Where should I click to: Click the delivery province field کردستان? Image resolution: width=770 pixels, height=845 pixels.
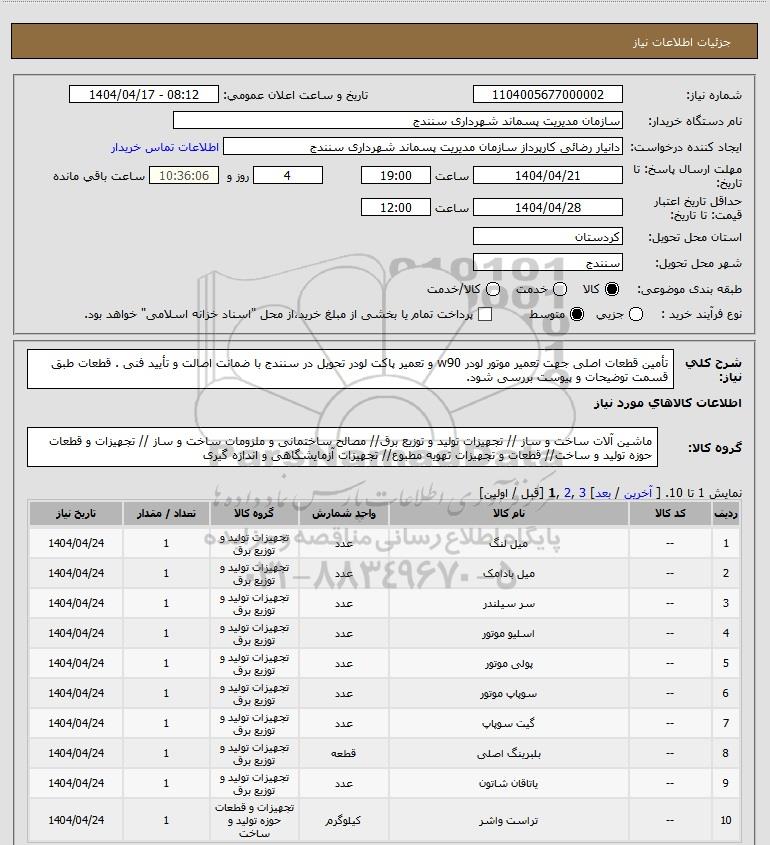click(547, 237)
